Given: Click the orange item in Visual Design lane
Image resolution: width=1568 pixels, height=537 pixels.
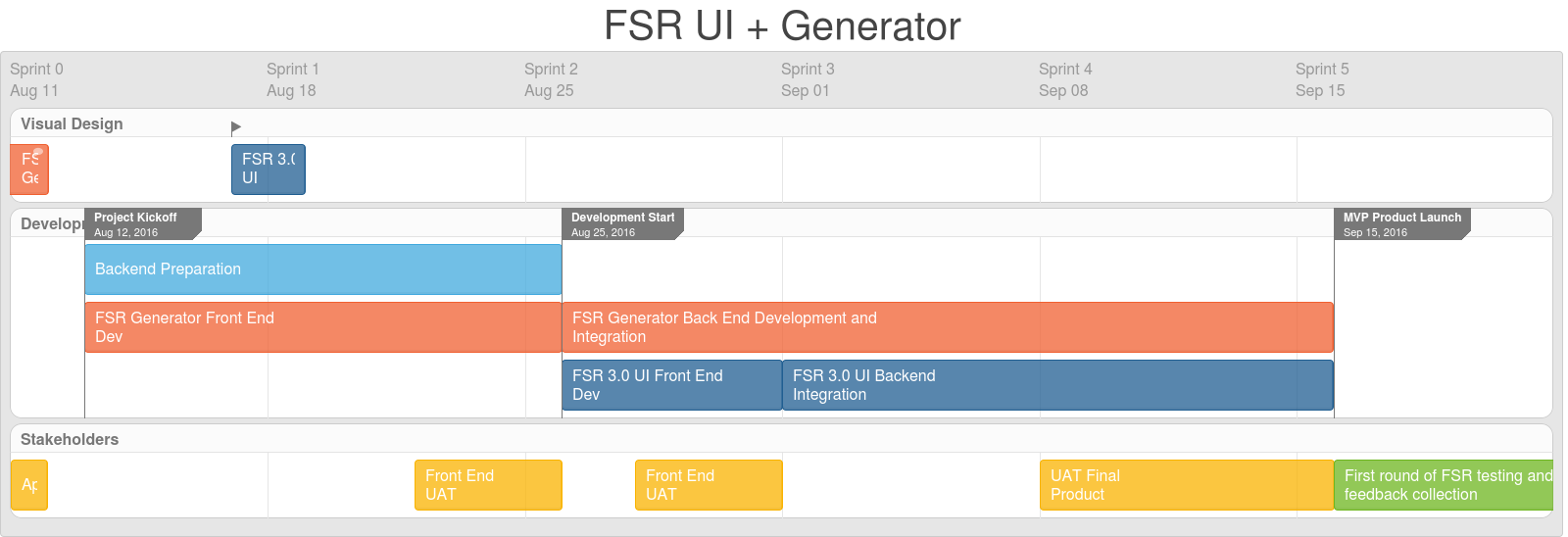Looking at the screenshot, I should pos(29,170).
